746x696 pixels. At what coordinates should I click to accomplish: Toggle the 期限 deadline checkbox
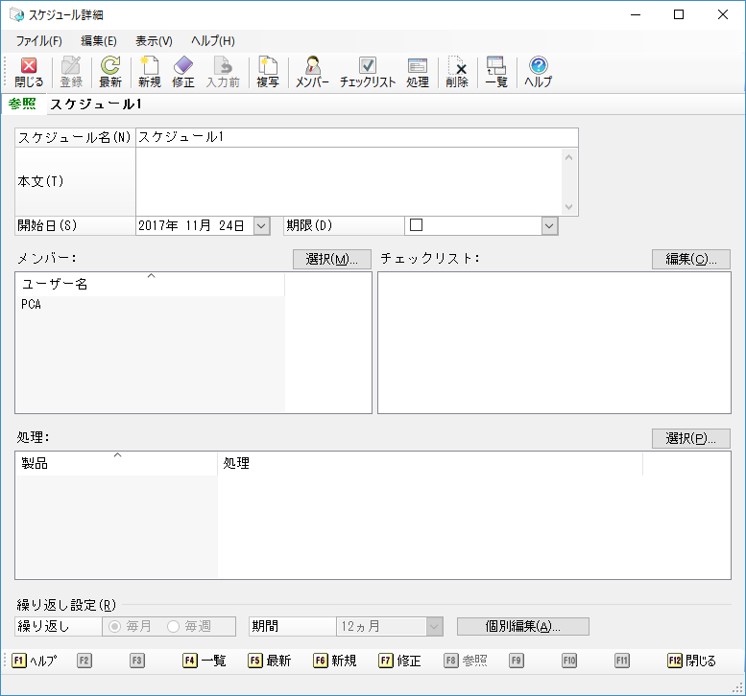(416, 225)
